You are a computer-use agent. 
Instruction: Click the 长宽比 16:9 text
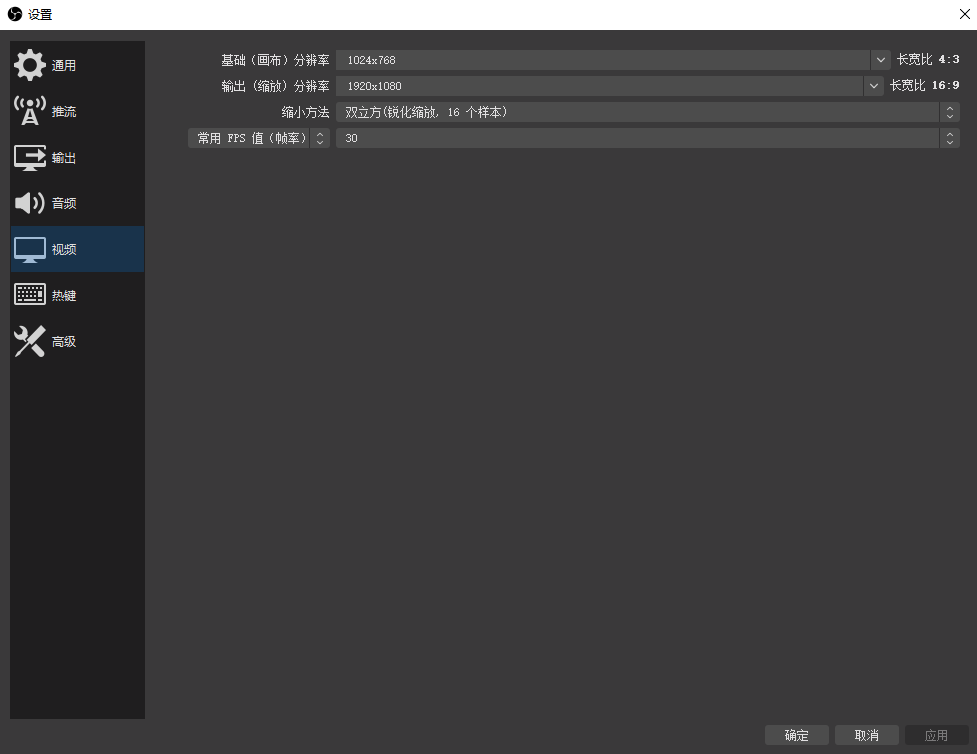click(x=925, y=85)
